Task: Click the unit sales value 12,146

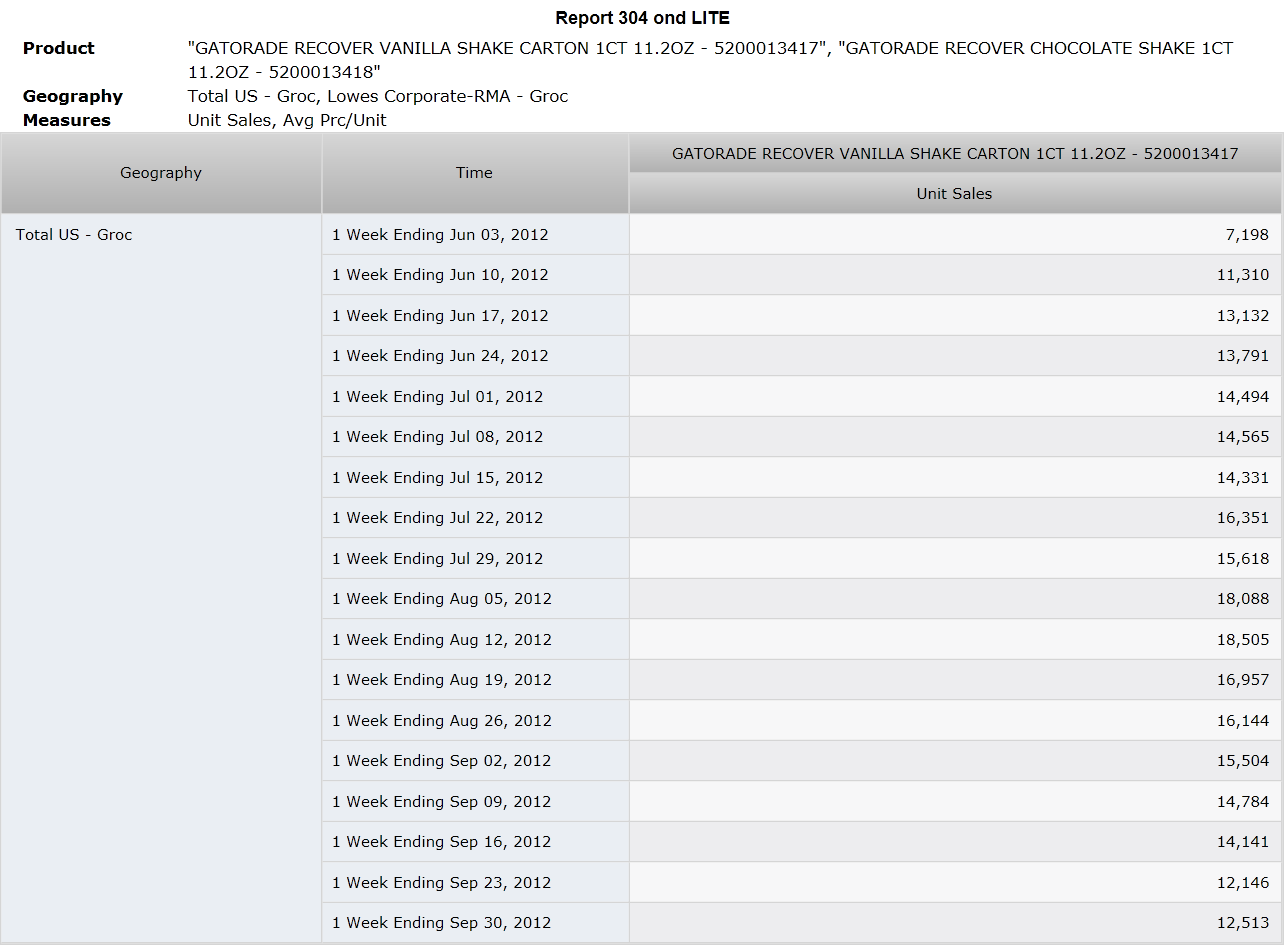Action: coord(1243,883)
